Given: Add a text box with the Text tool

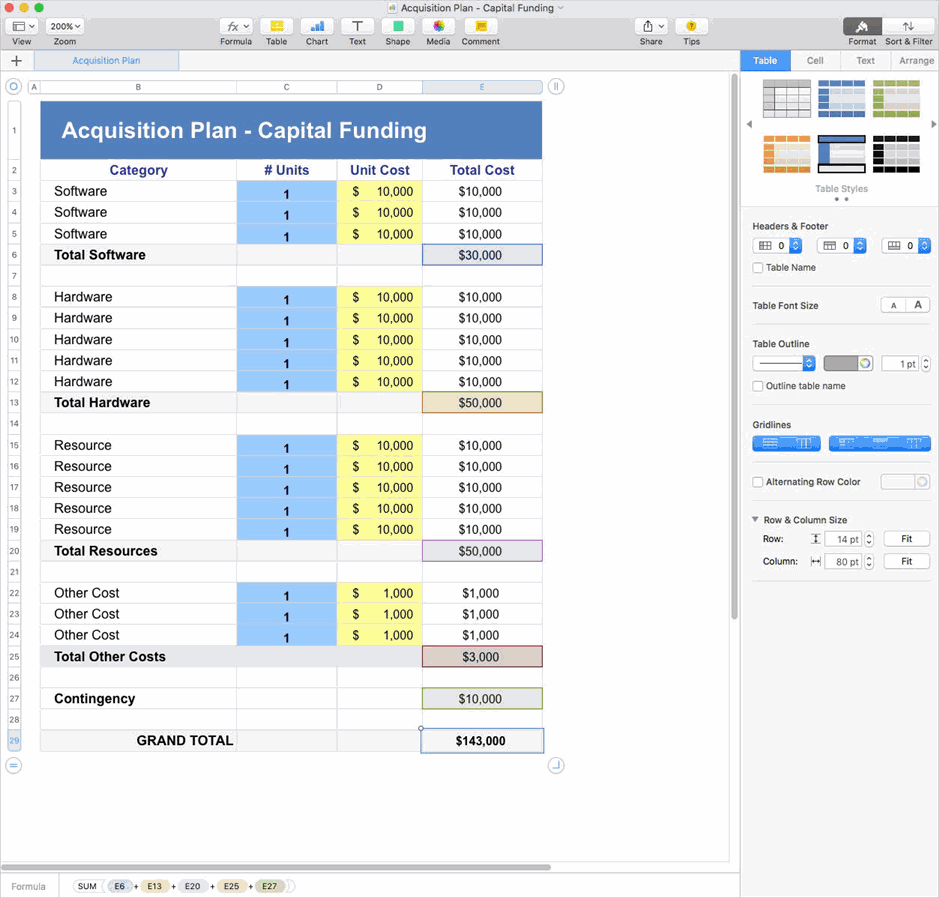Looking at the screenshot, I should [356, 27].
